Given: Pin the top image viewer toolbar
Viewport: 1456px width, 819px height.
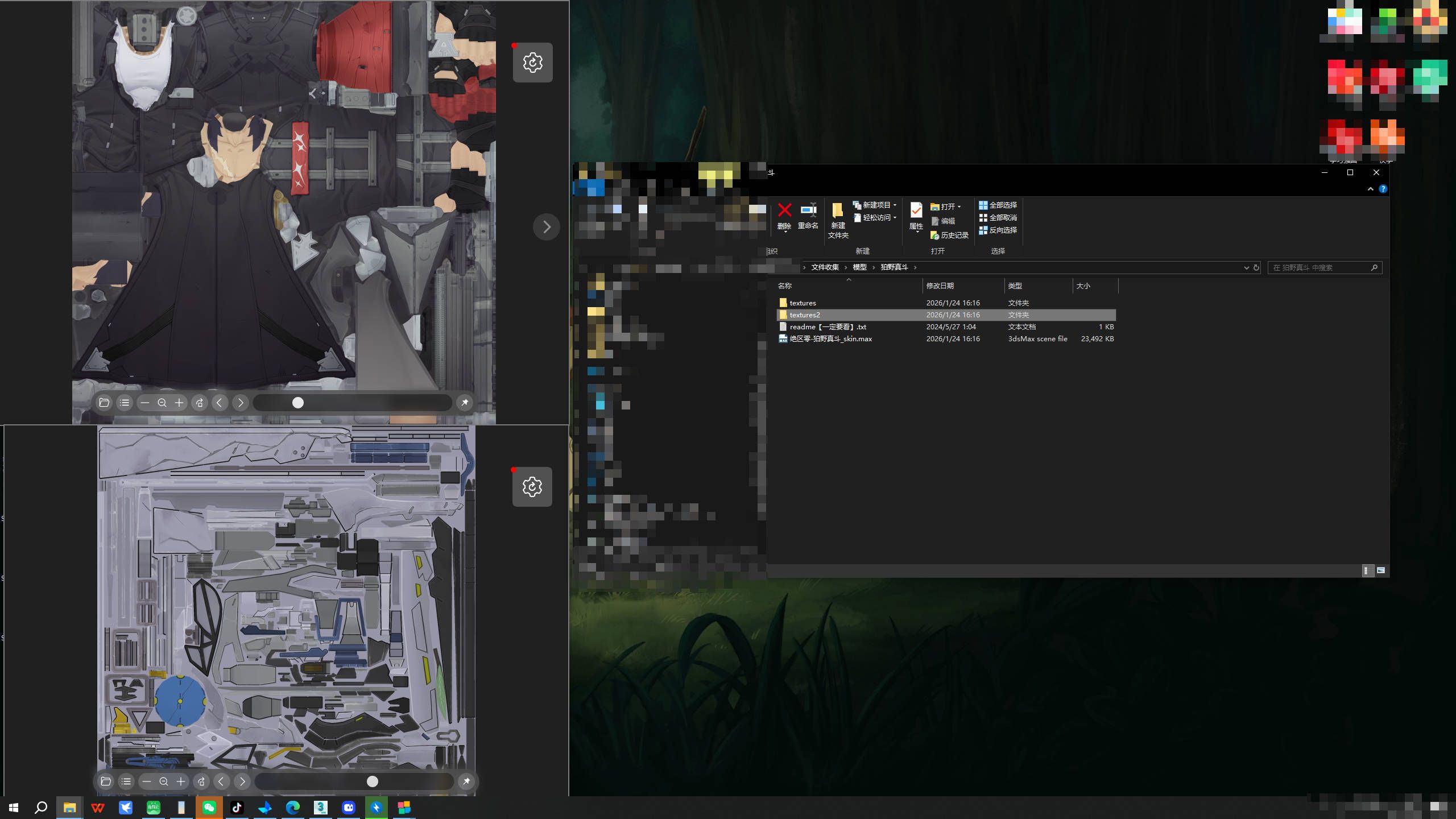Looking at the screenshot, I should 465,403.
